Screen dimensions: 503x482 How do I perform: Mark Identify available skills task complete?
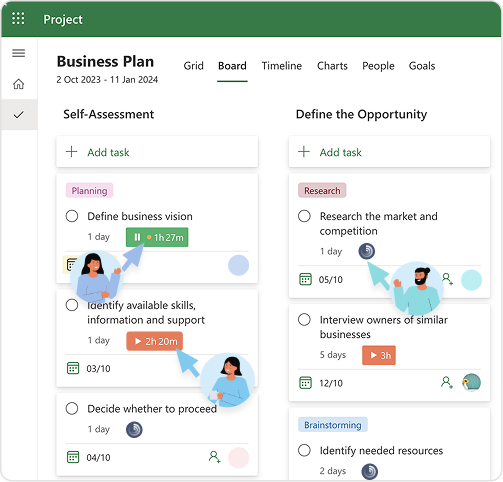point(72,305)
